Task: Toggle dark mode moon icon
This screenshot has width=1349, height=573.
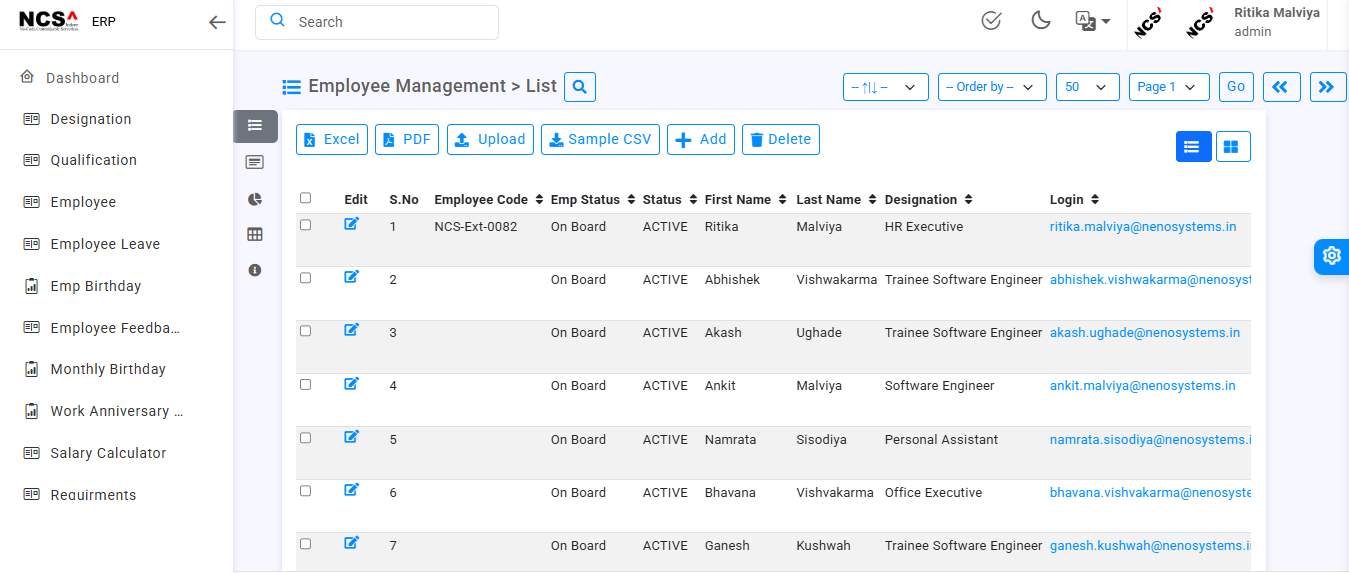Action: click(1041, 21)
